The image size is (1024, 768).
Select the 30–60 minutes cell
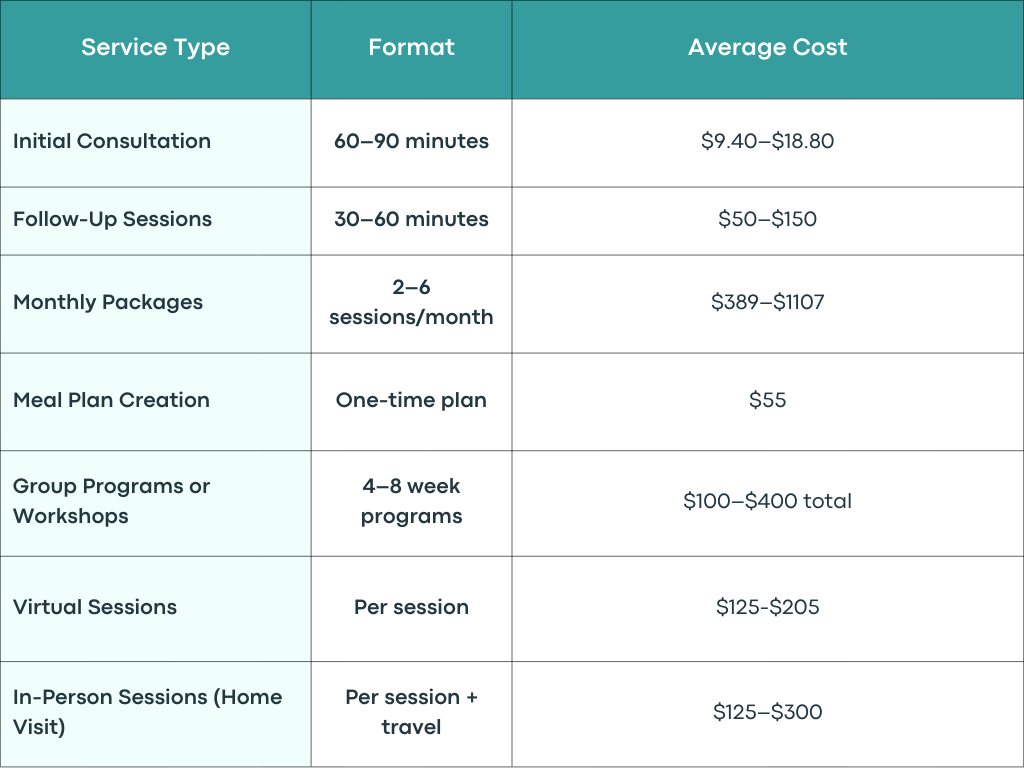[x=411, y=219]
